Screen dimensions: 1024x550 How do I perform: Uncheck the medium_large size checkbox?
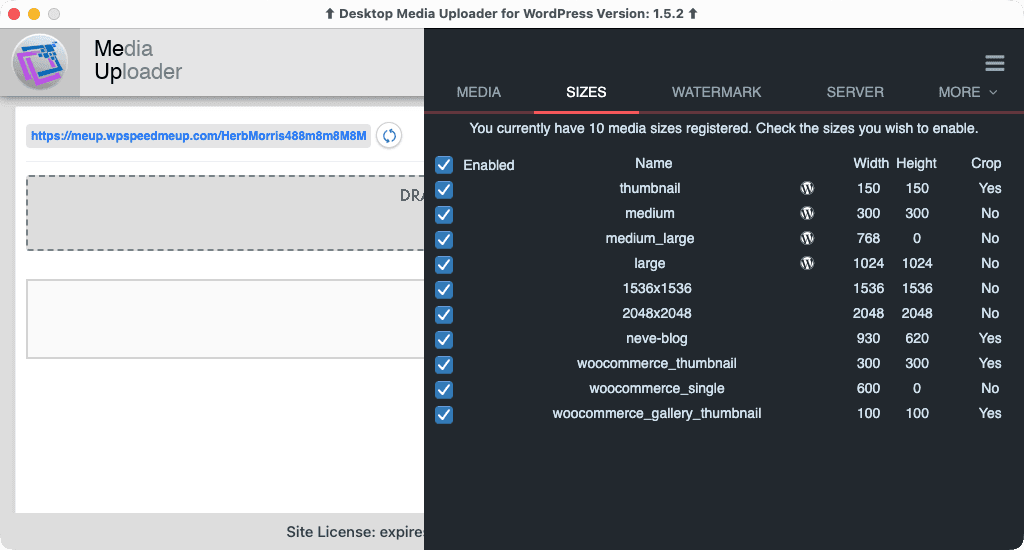click(444, 240)
